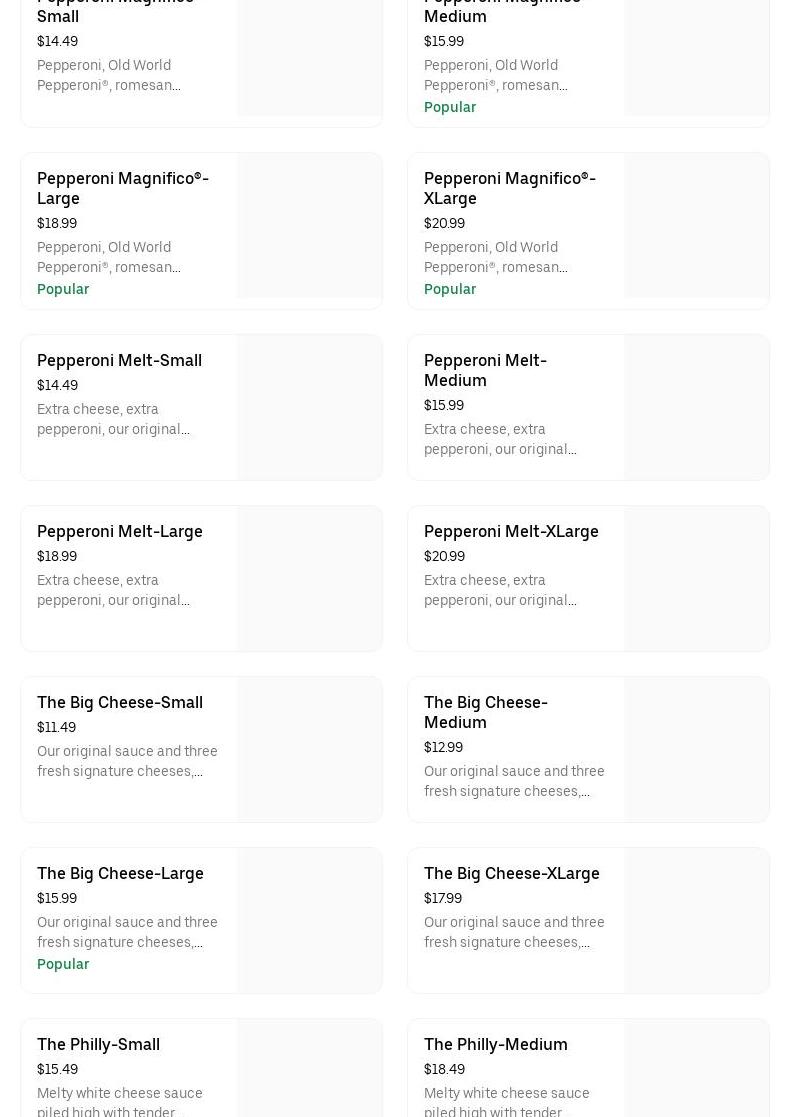Open The Big Cheese-Small item
The width and height of the screenshot is (804, 1117).
pyautogui.click(x=120, y=702)
